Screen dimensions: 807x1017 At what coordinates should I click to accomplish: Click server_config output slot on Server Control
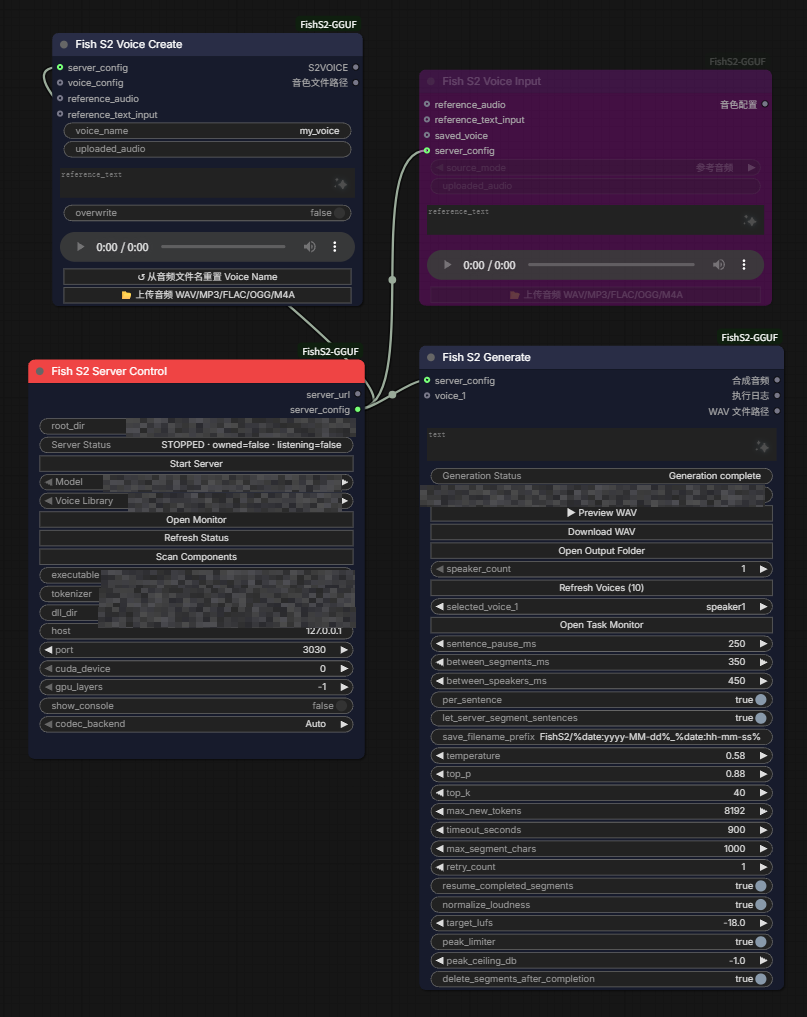tap(357, 410)
